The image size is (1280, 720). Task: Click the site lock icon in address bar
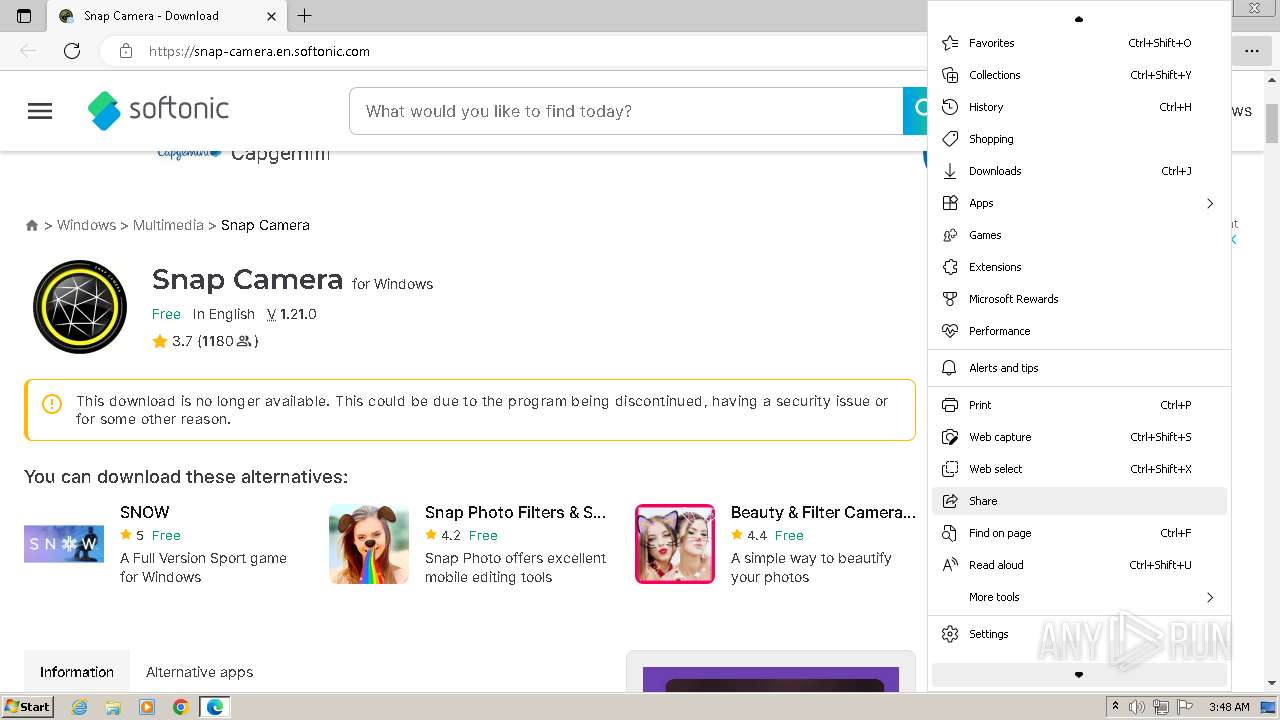pos(125,51)
